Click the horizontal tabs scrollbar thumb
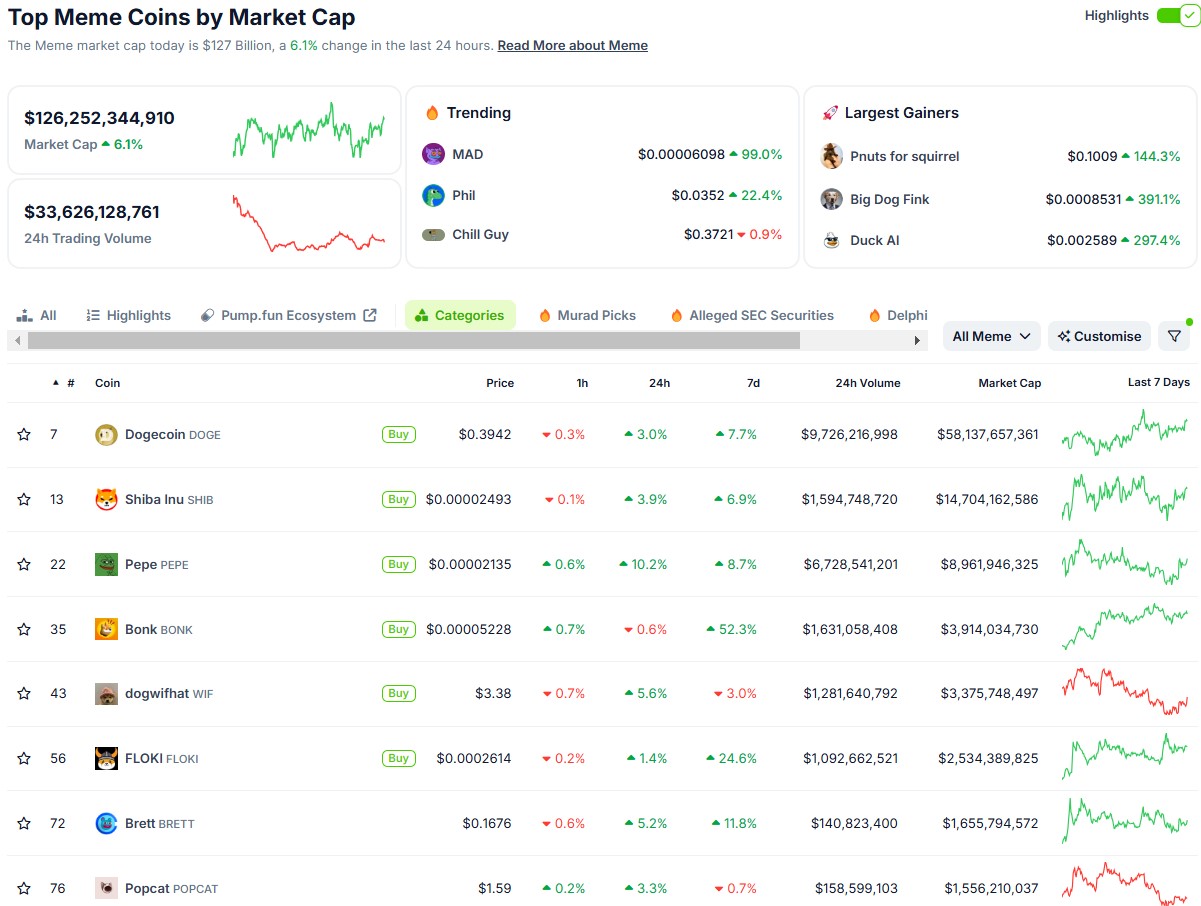Image resolution: width=1201 pixels, height=906 pixels. click(414, 341)
